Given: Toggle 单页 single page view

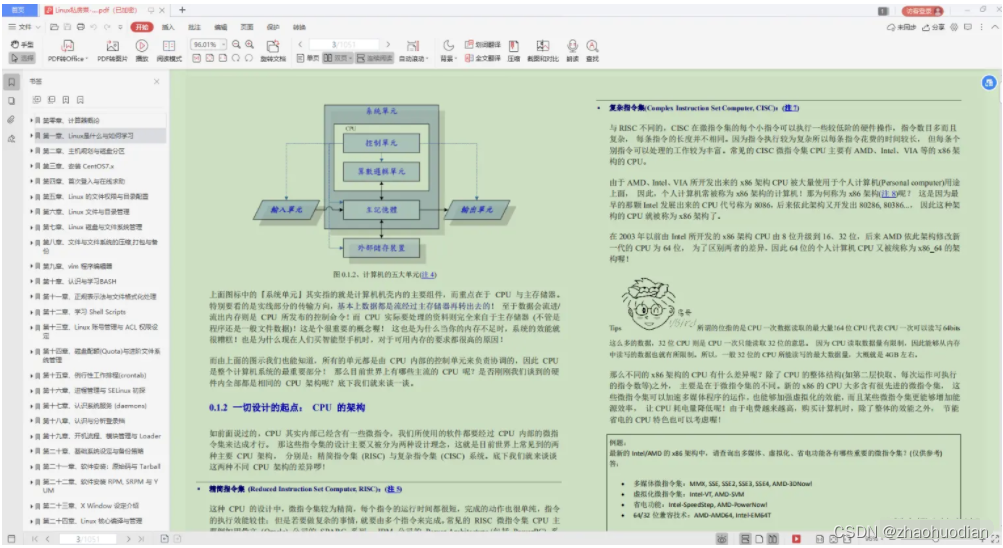Looking at the screenshot, I should (x=308, y=58).
